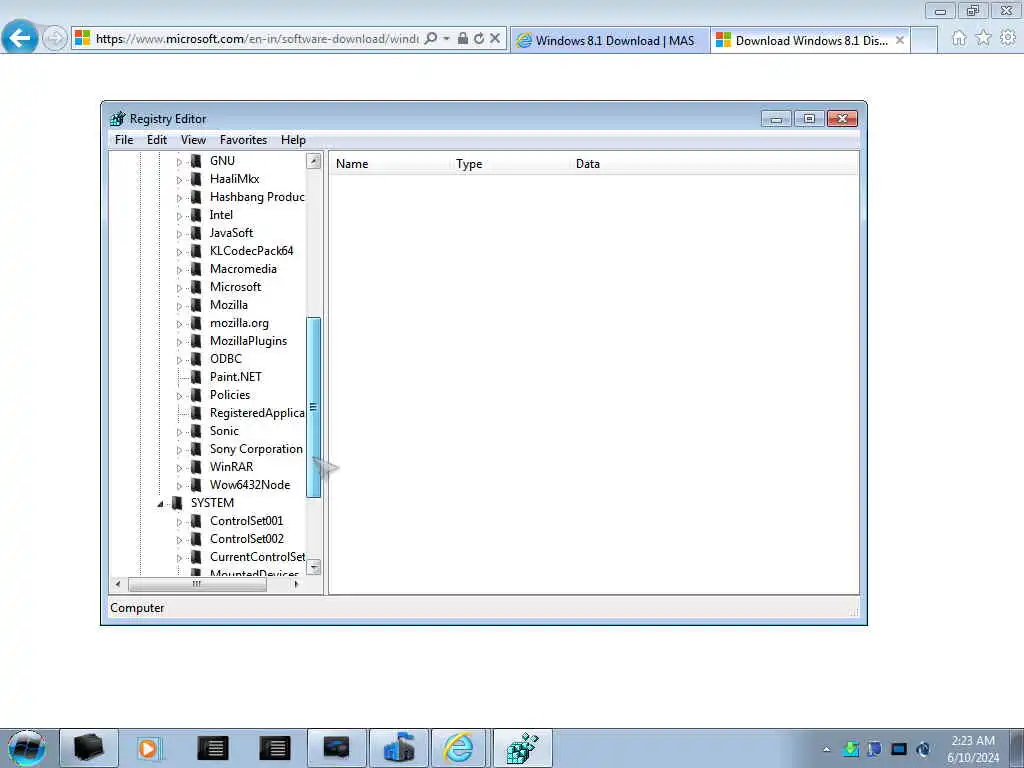Click the security lock icon in address bar
Image resolution: width=1024 pixels, height=768 pixels.
(x=462, y=39)
